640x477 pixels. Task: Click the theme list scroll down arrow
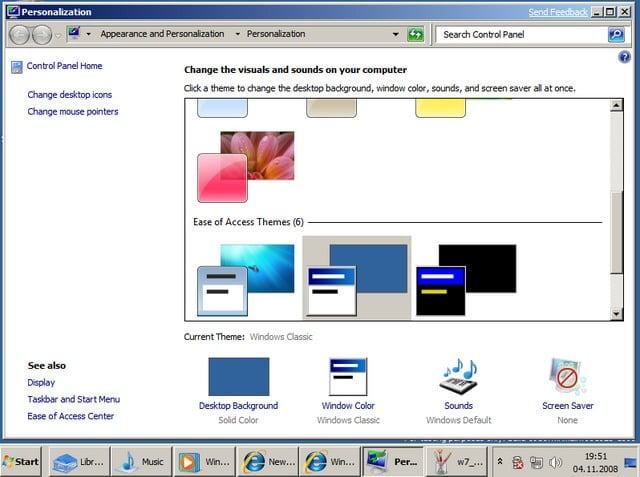click(x=616, y=314)
